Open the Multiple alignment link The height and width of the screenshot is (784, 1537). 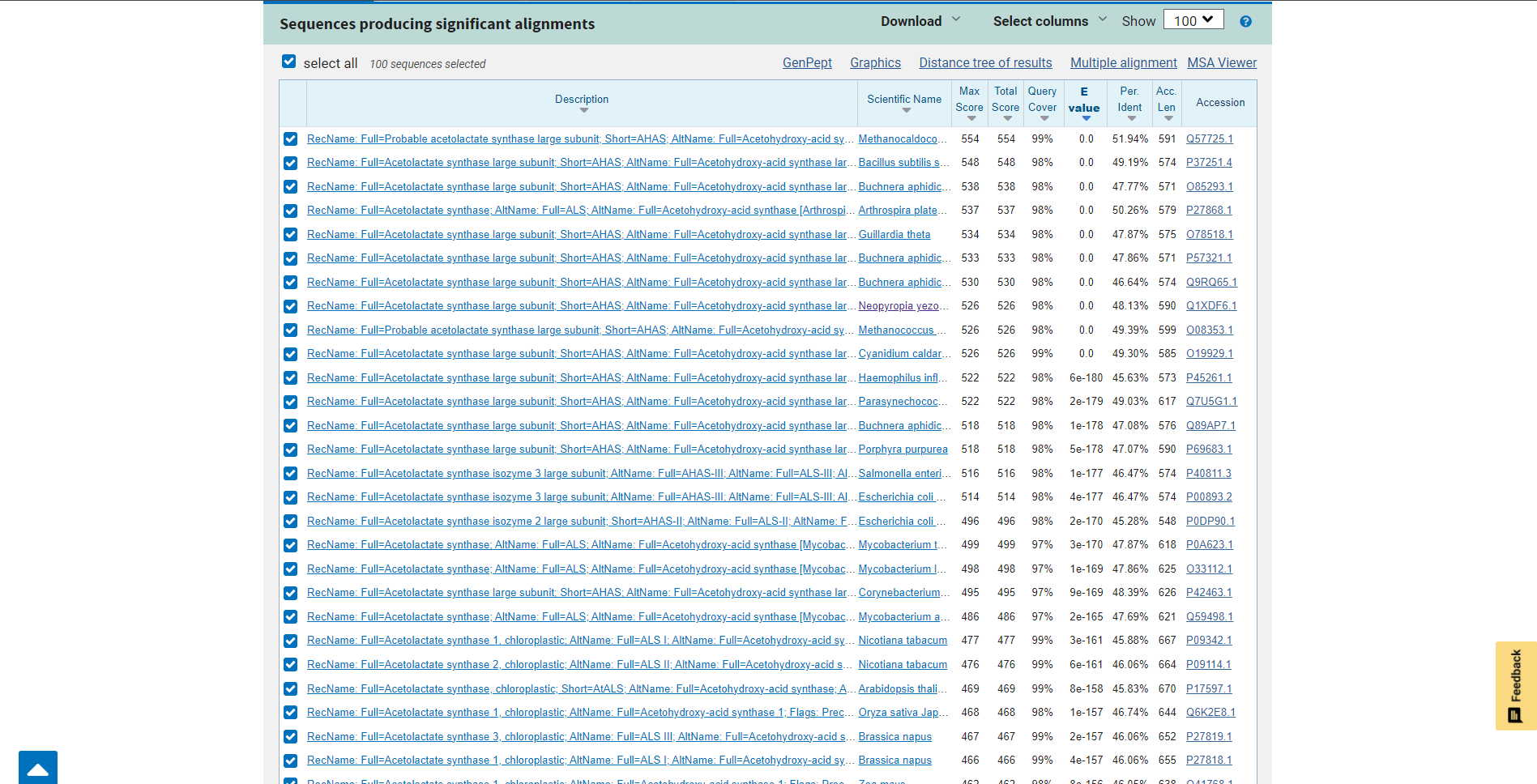click(x=1123, y=62)
